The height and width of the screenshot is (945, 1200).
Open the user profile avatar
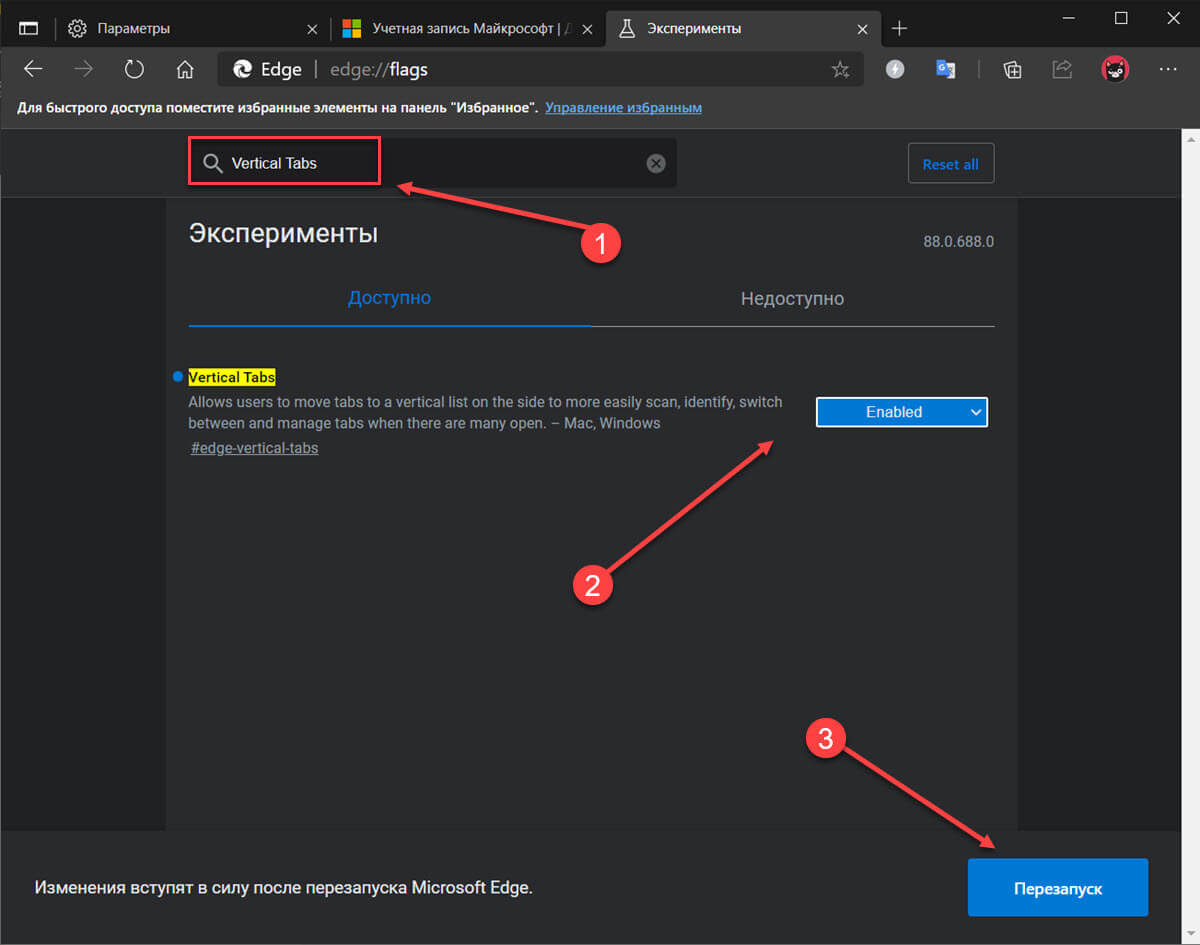(x=1115, y=69)
